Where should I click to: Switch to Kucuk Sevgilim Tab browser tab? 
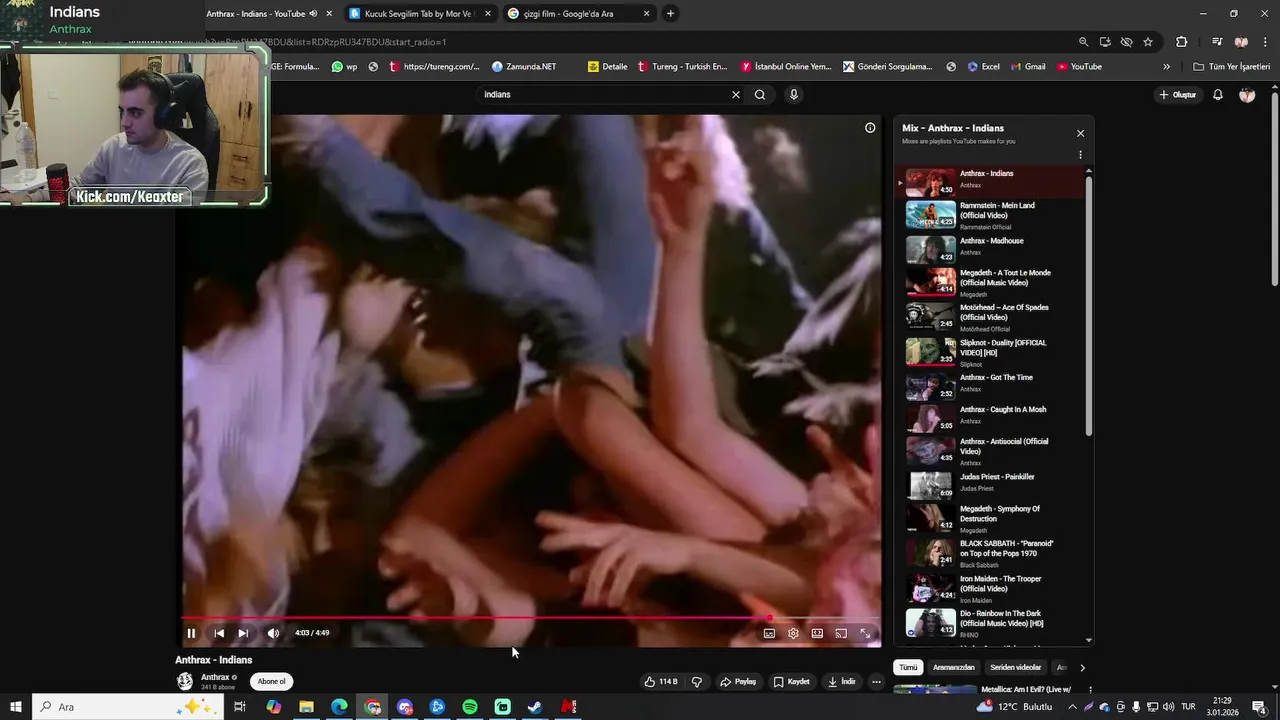(420, 14)
